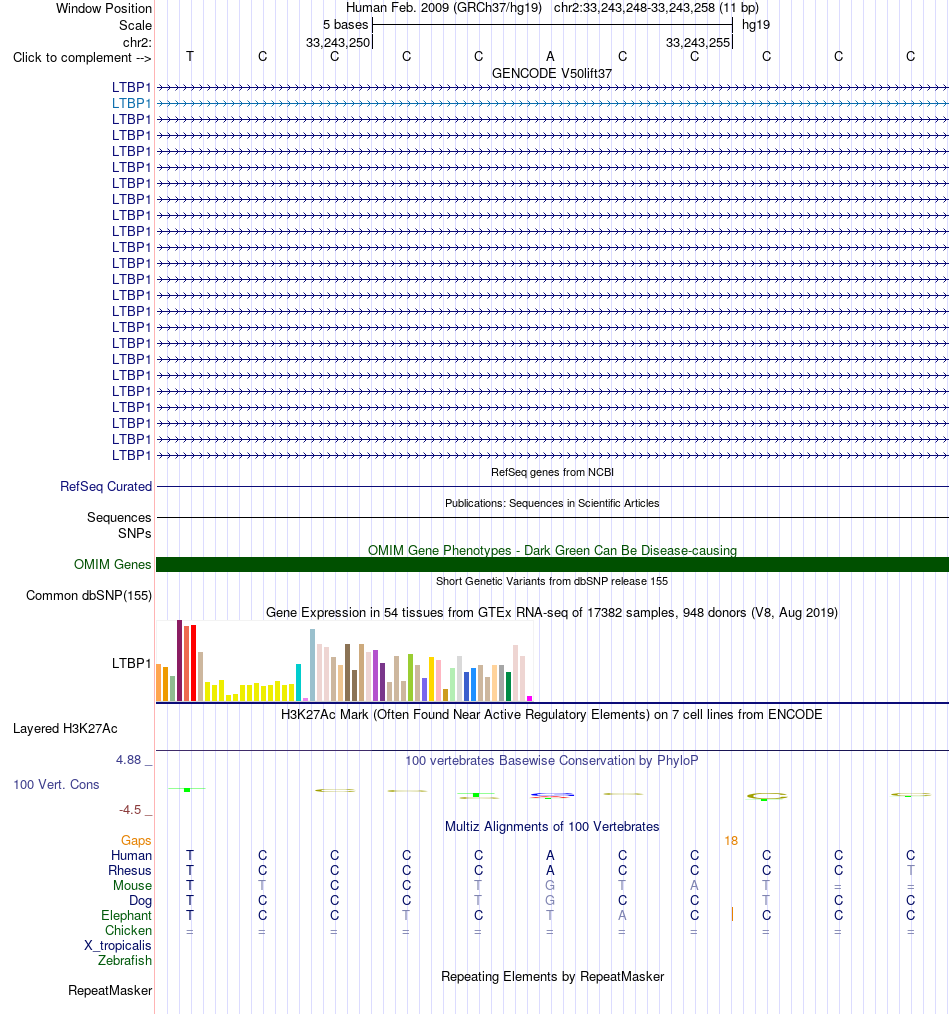Click the Dog species label
The width and height of the screenshot is (950, 1014).
click(140, 901)
